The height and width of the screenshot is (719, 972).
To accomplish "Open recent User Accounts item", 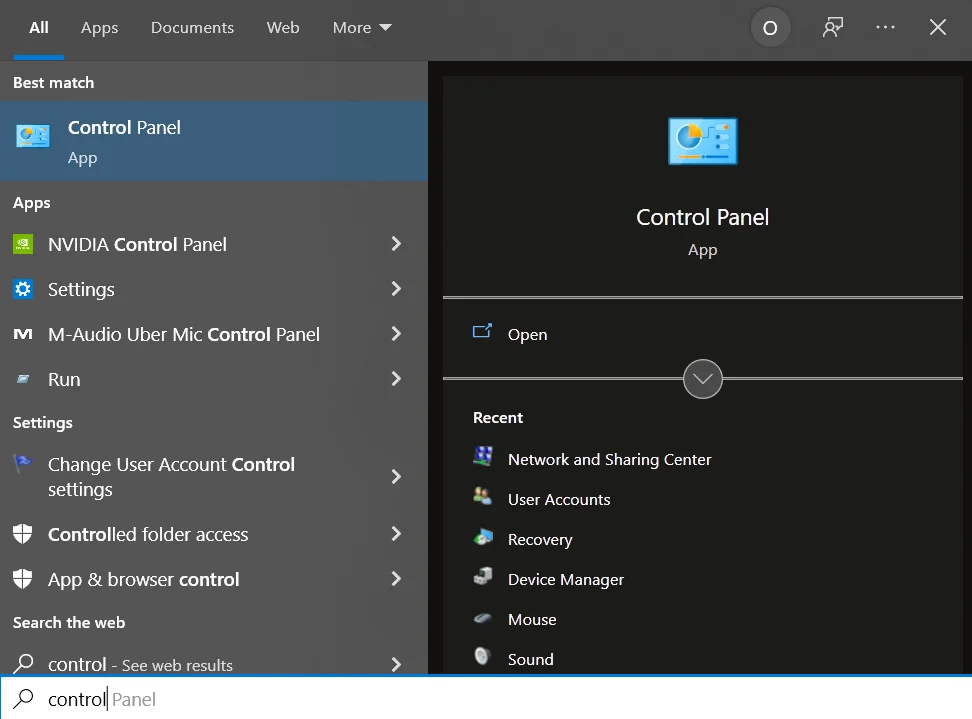I will pyautogui.click(x=559, y=500).
